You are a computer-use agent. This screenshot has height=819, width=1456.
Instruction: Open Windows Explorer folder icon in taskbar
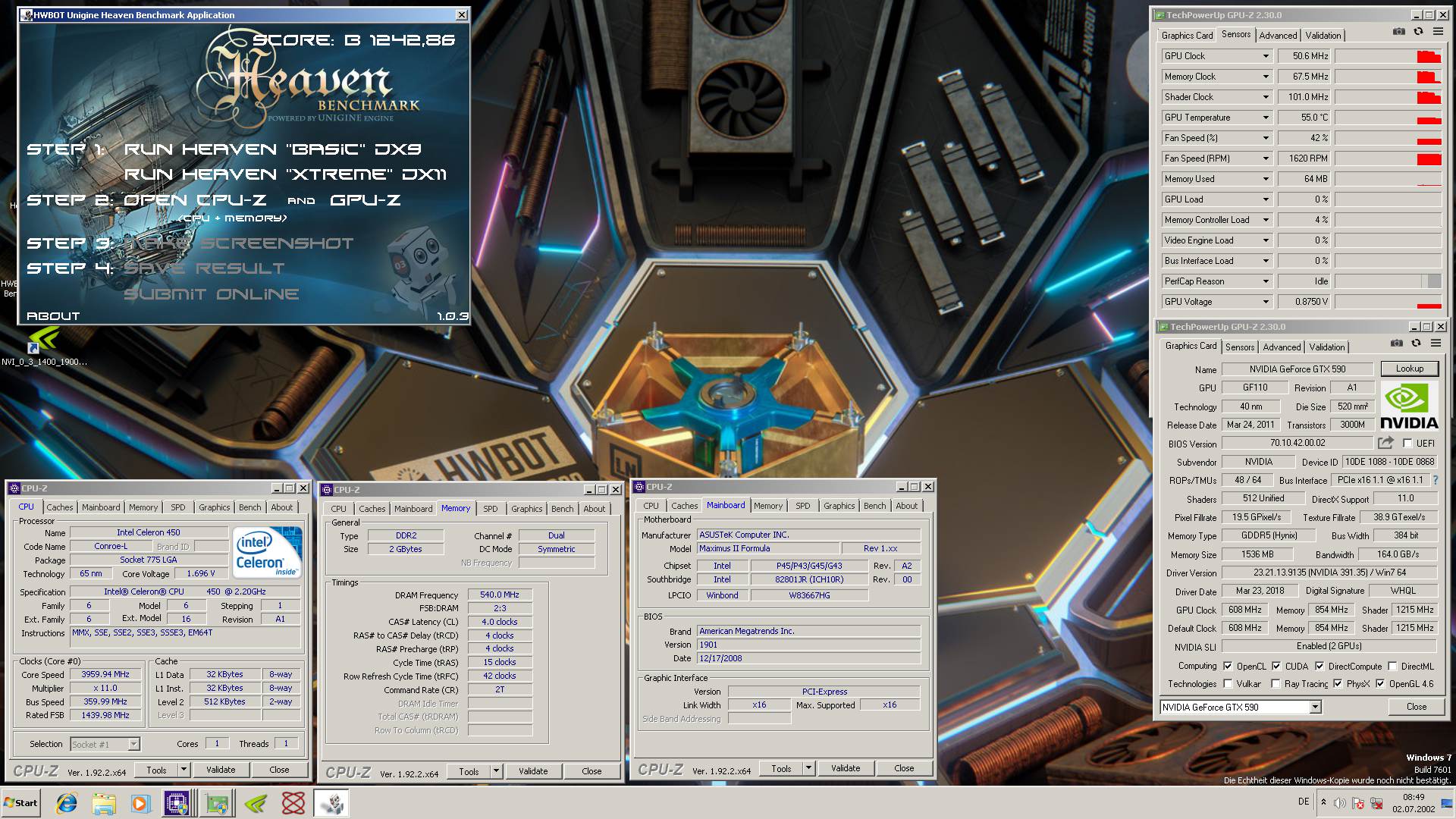point(104,803)
